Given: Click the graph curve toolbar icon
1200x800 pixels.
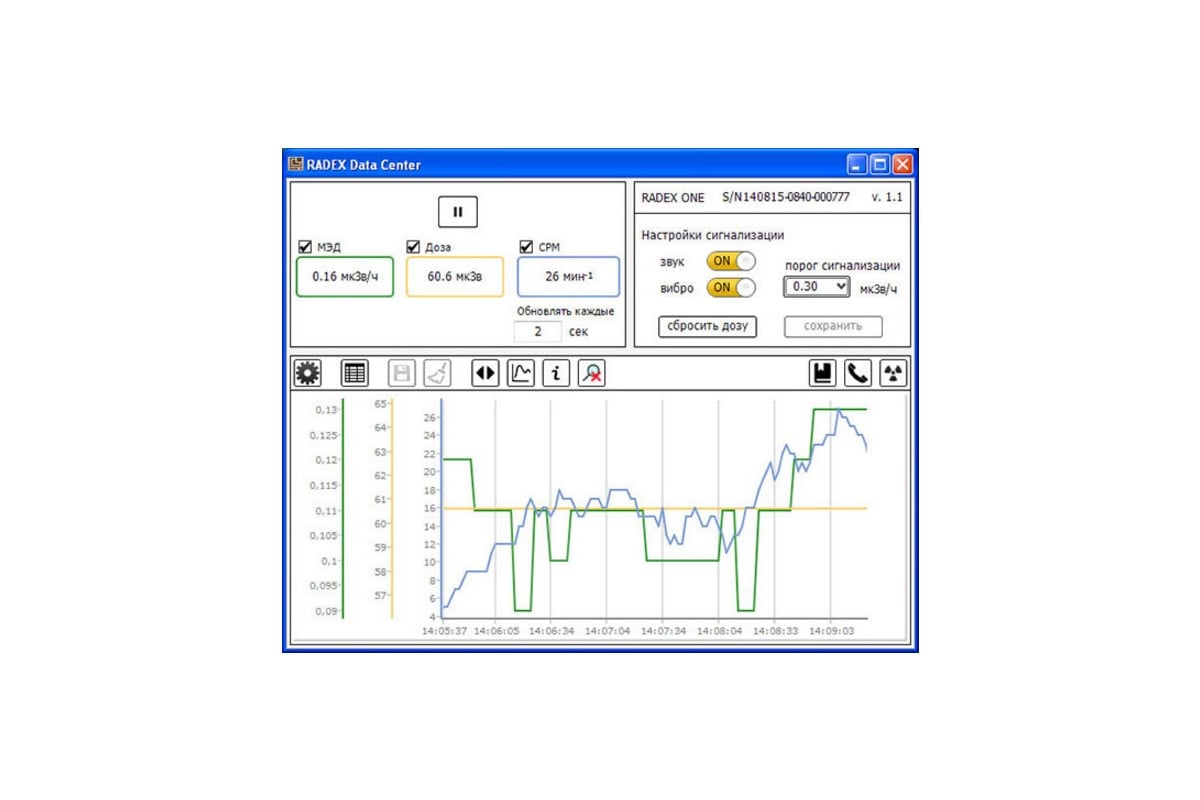Looking at the screenshot, I should pyautogui.click(x=521, y=374).
